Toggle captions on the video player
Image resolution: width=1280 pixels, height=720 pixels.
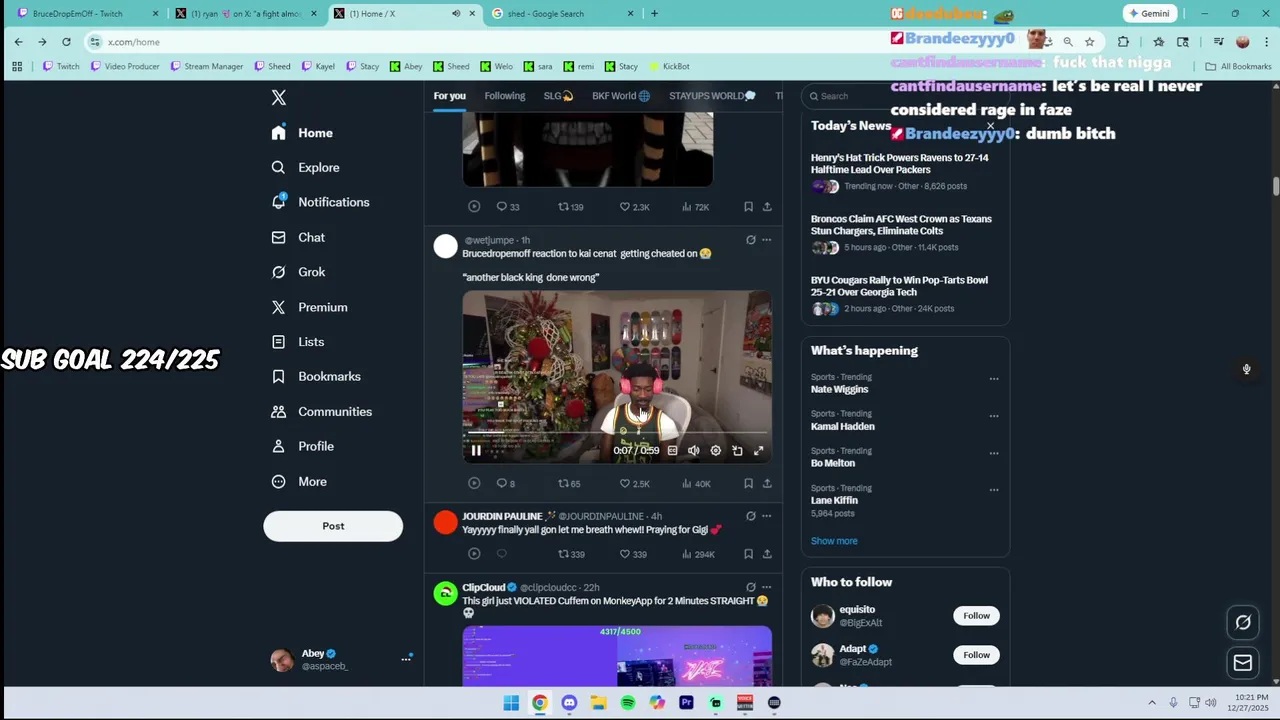pos(672,451)
